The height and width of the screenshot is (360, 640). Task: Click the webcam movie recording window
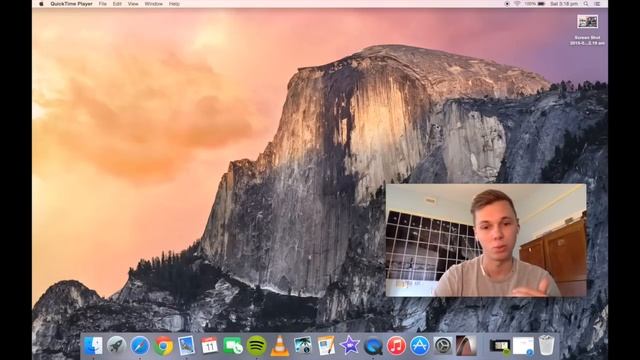click(486, 240)
